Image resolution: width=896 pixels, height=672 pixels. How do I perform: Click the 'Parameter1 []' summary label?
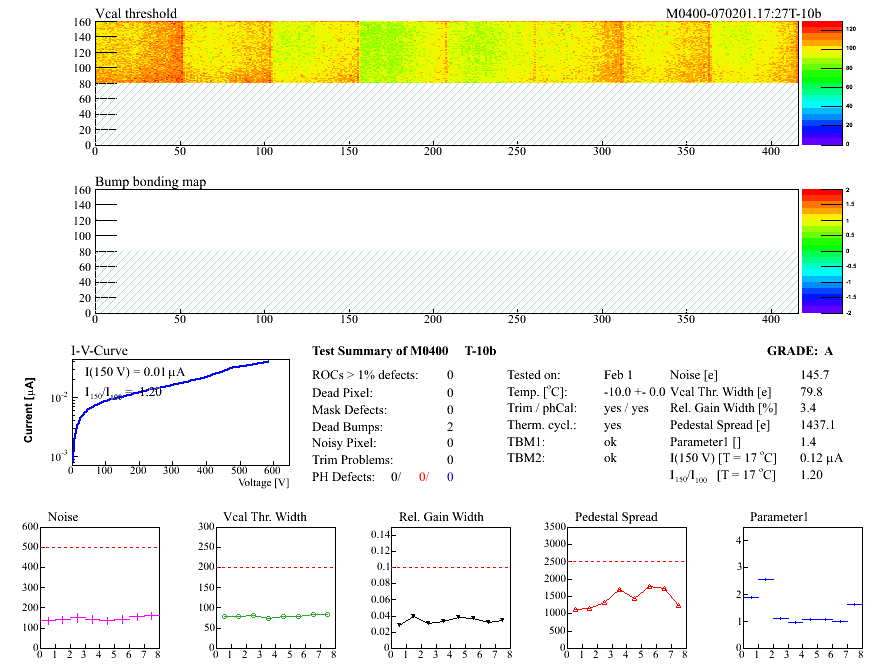click(x=705, y=442)
